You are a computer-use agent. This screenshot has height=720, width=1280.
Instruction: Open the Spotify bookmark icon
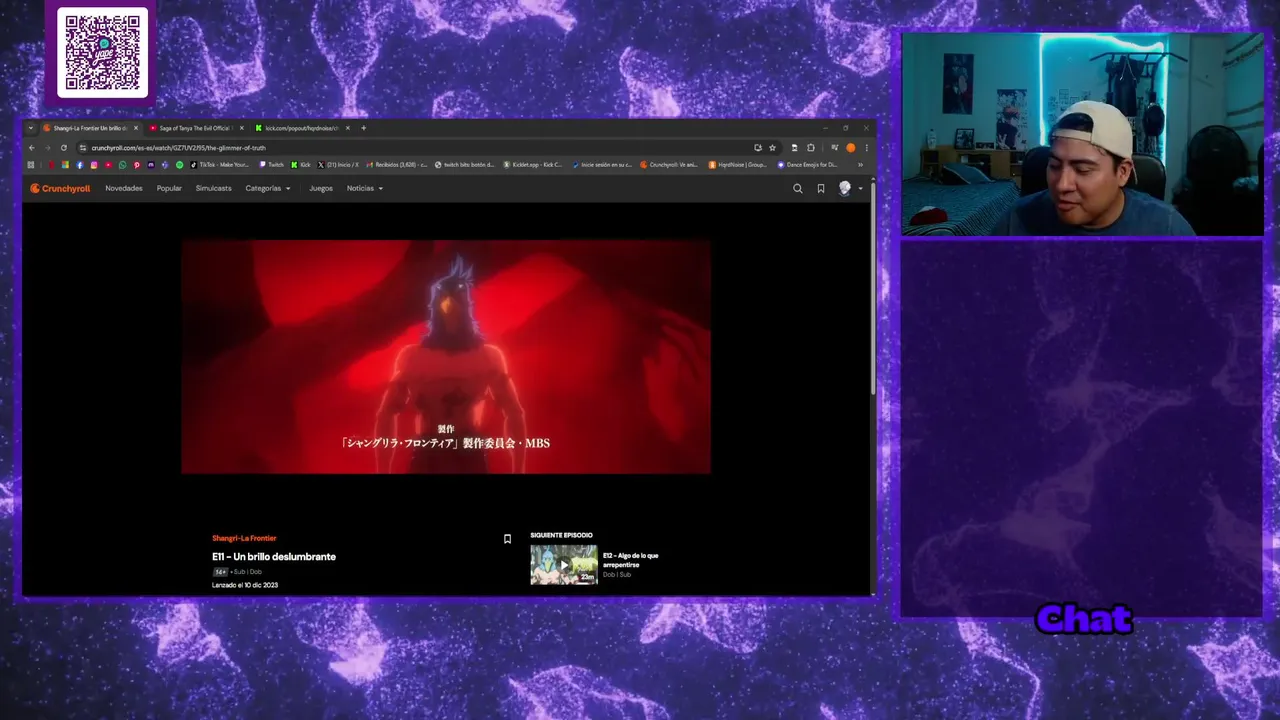[x=179, y=165]
